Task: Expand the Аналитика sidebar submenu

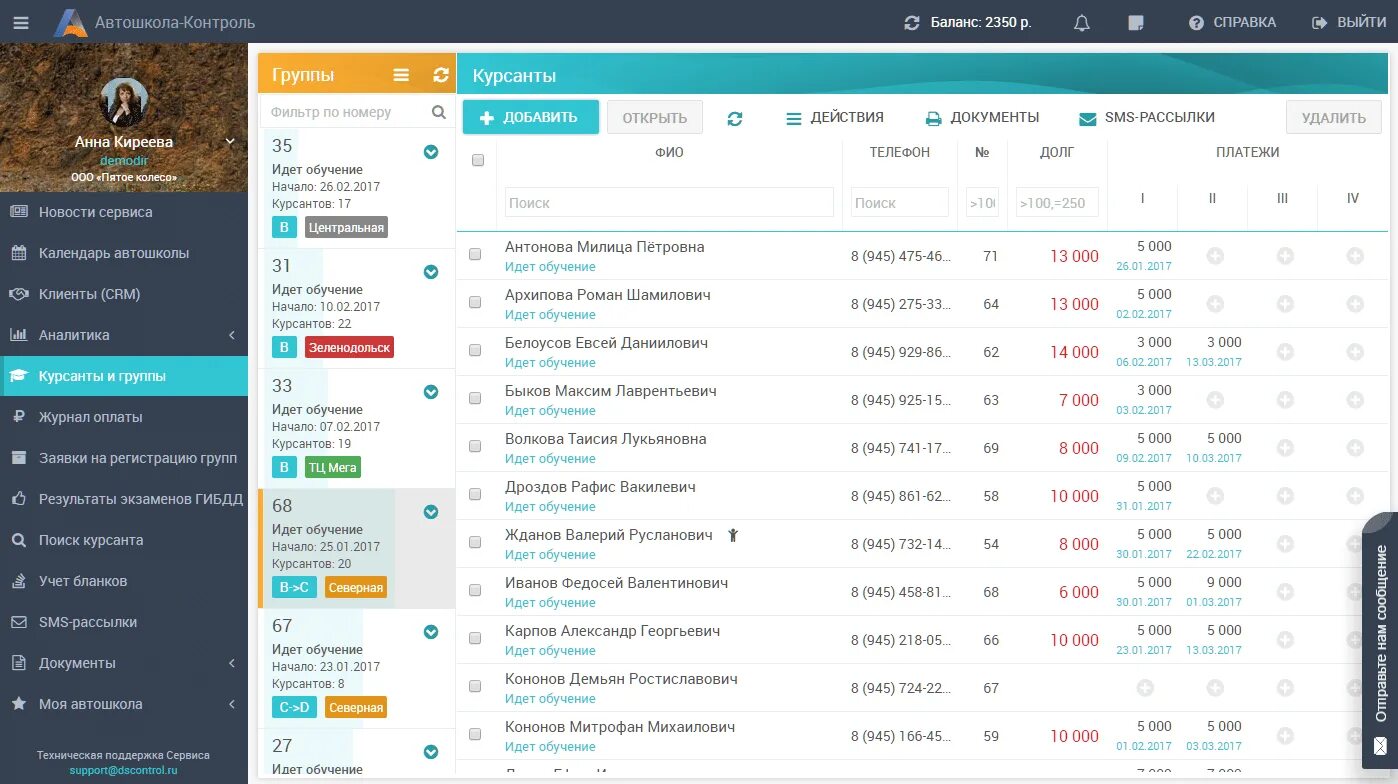Action: [x=232, y=335]
